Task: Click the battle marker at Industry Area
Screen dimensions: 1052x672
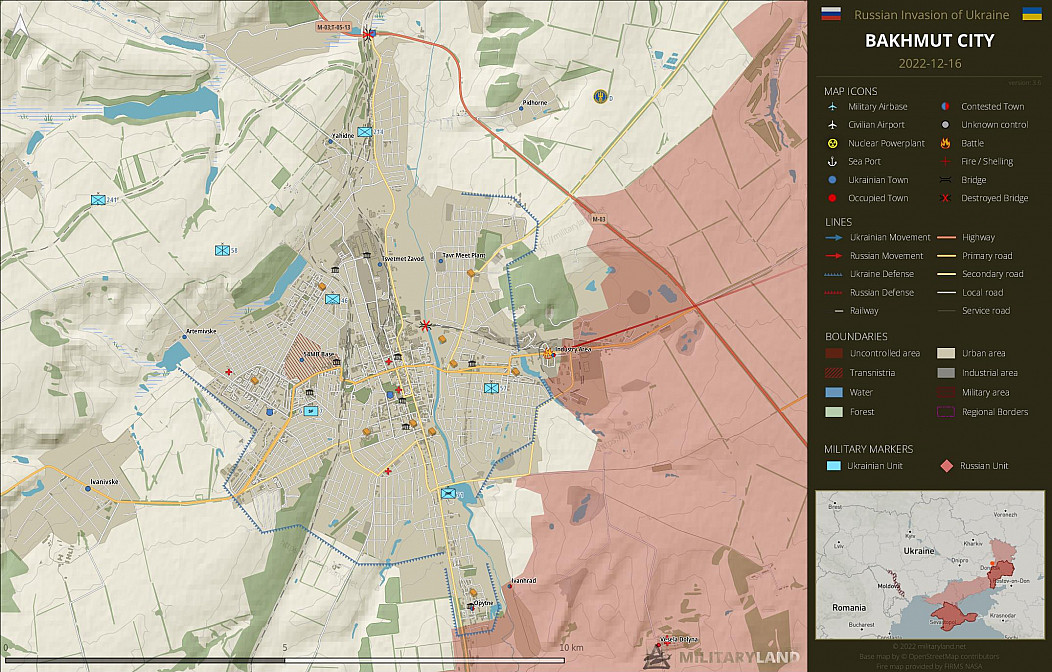Action: click(548, 352)
